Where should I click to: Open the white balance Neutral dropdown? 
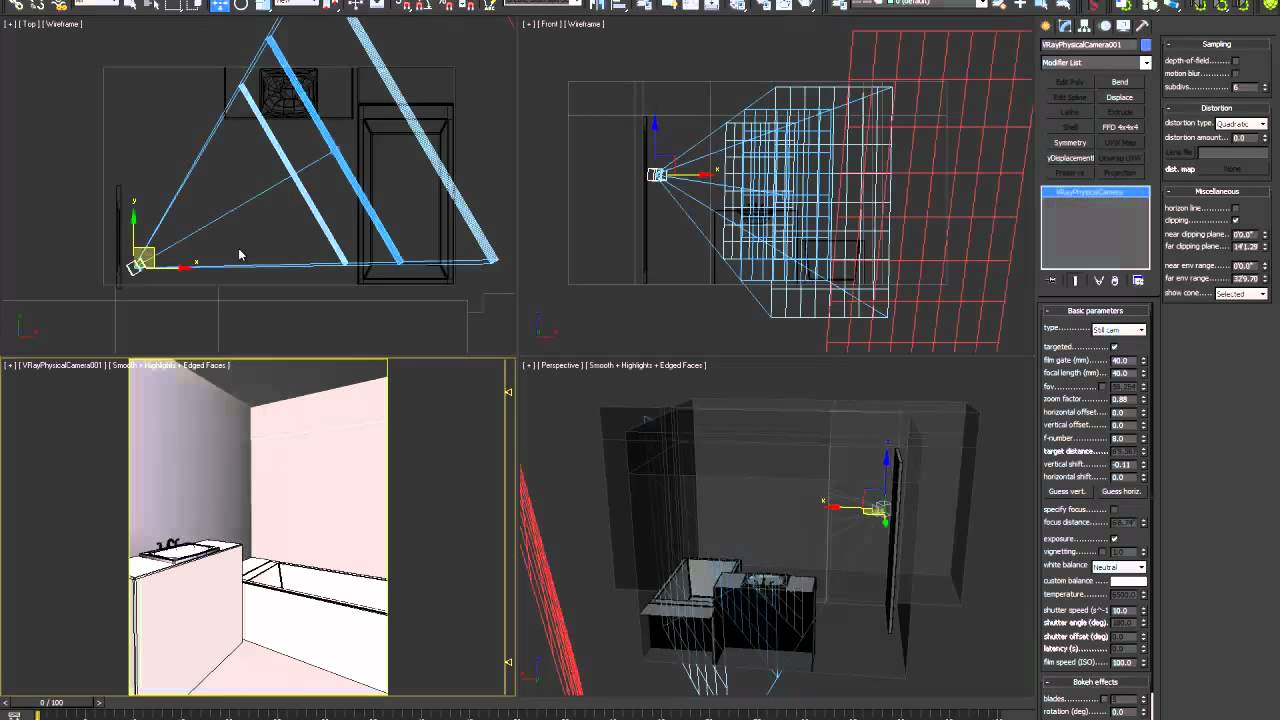(x=1119, y=567)
